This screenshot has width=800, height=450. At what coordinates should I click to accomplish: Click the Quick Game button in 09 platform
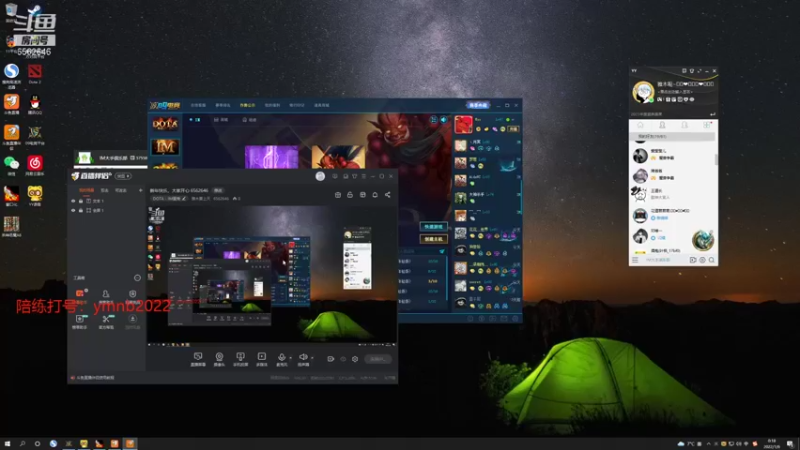tap(433, 227)
